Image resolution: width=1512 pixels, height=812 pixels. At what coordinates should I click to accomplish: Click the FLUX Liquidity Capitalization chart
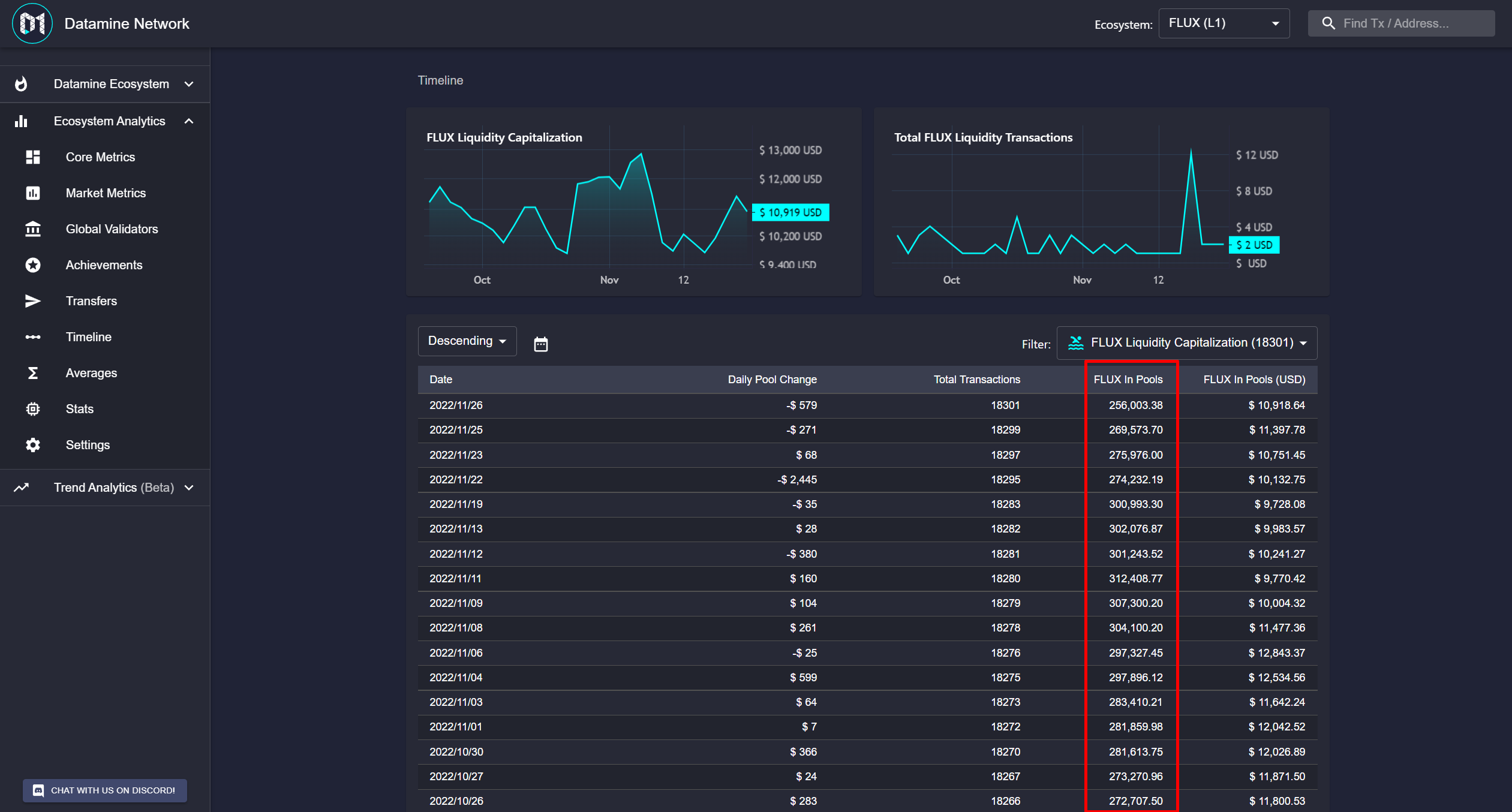(x=633, y=202)
